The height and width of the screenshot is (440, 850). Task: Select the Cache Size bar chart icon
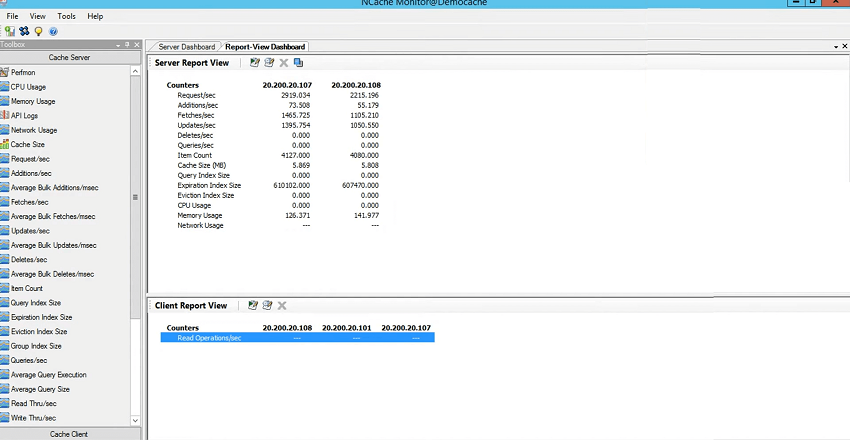point(4,144)
